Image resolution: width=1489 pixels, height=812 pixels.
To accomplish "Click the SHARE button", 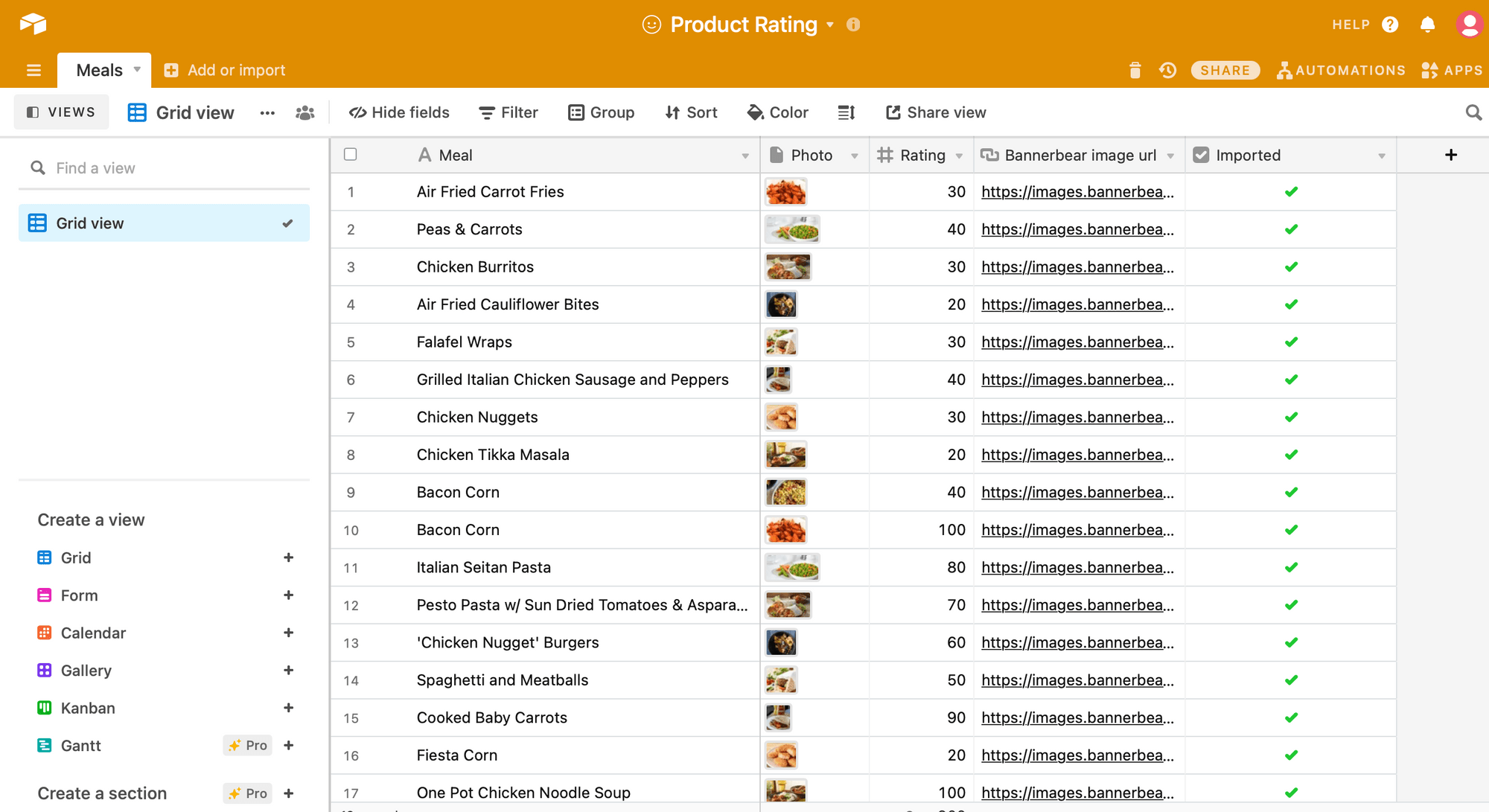I will pos(1225,70).
